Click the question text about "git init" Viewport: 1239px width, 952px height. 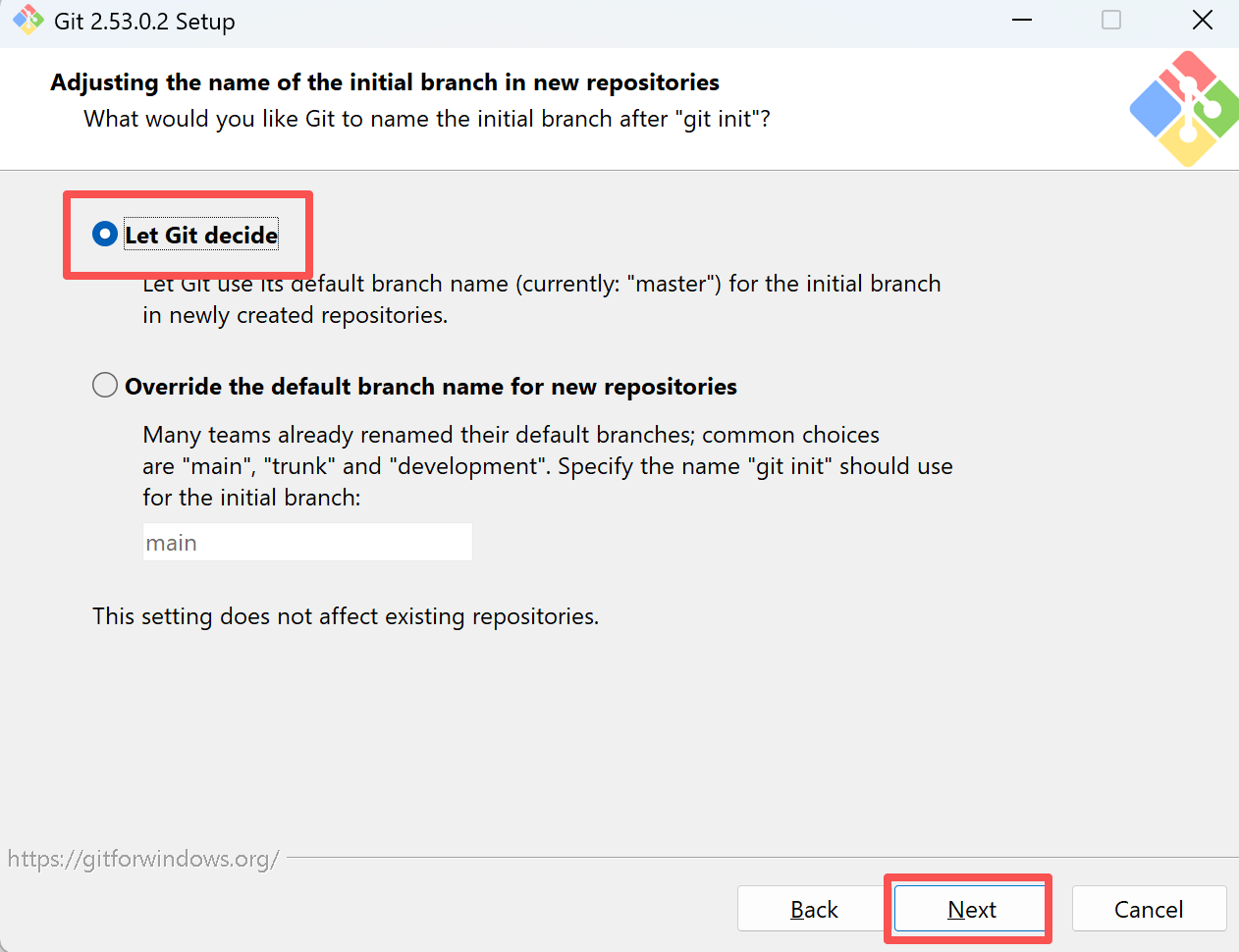[x=427, y=119]
